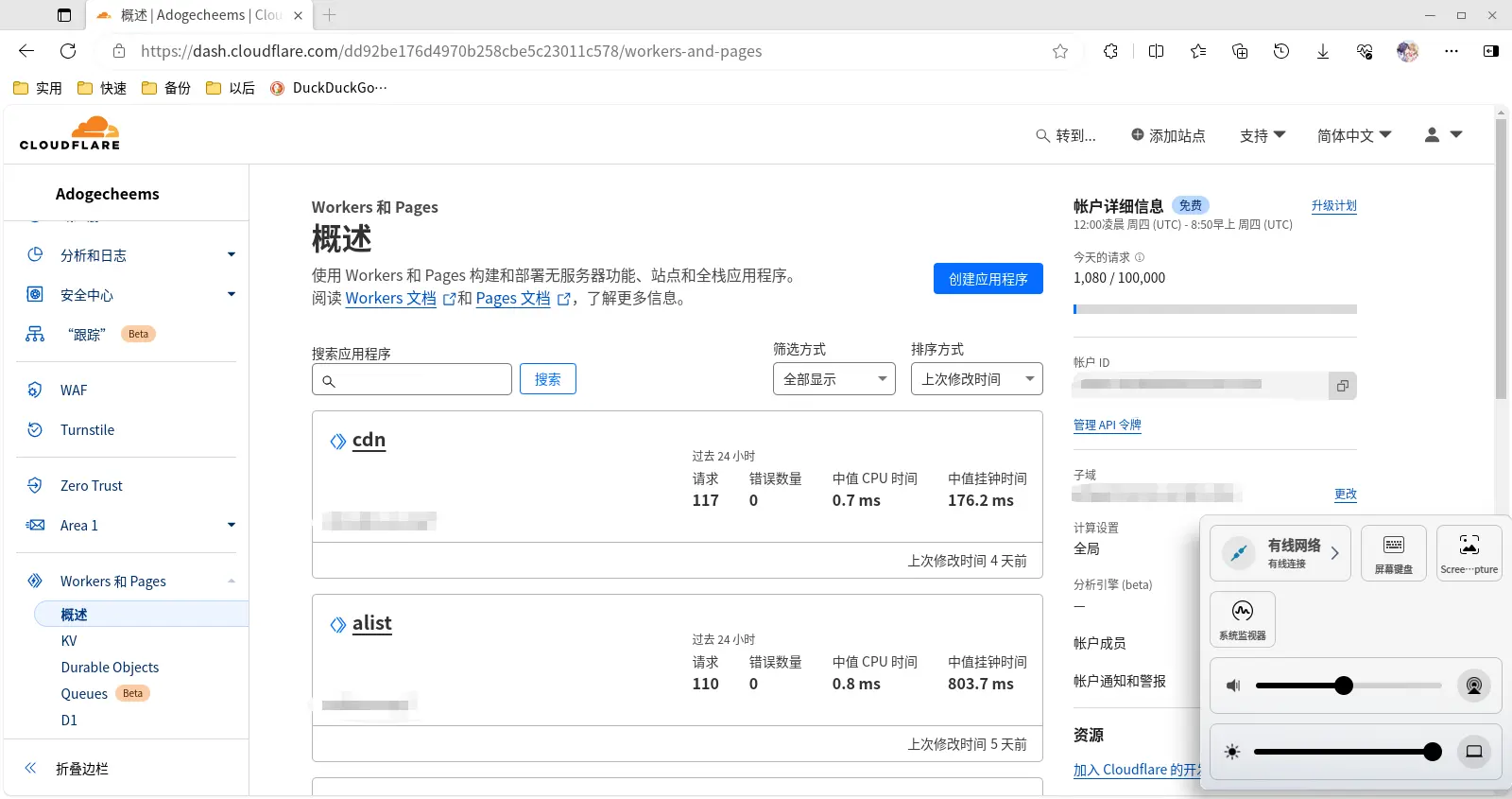Select Queues in the sidebar
This screenshot has width=1512, height=799.
click(84, 694)
